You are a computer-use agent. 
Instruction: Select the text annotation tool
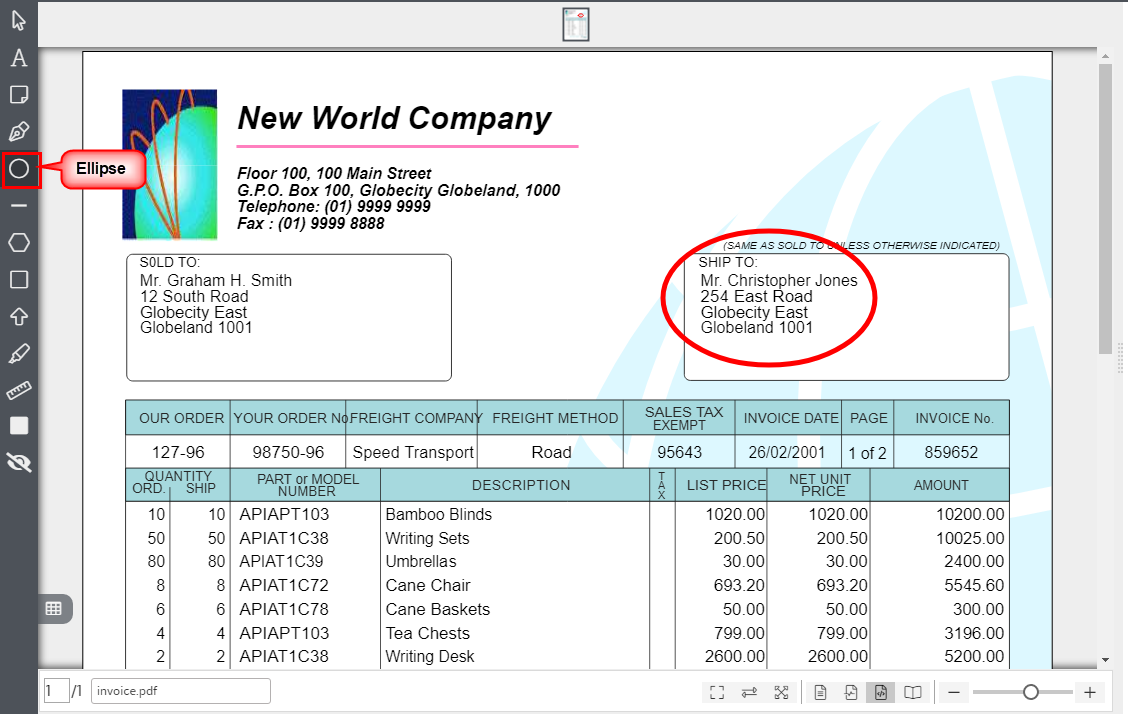(19, 57)
